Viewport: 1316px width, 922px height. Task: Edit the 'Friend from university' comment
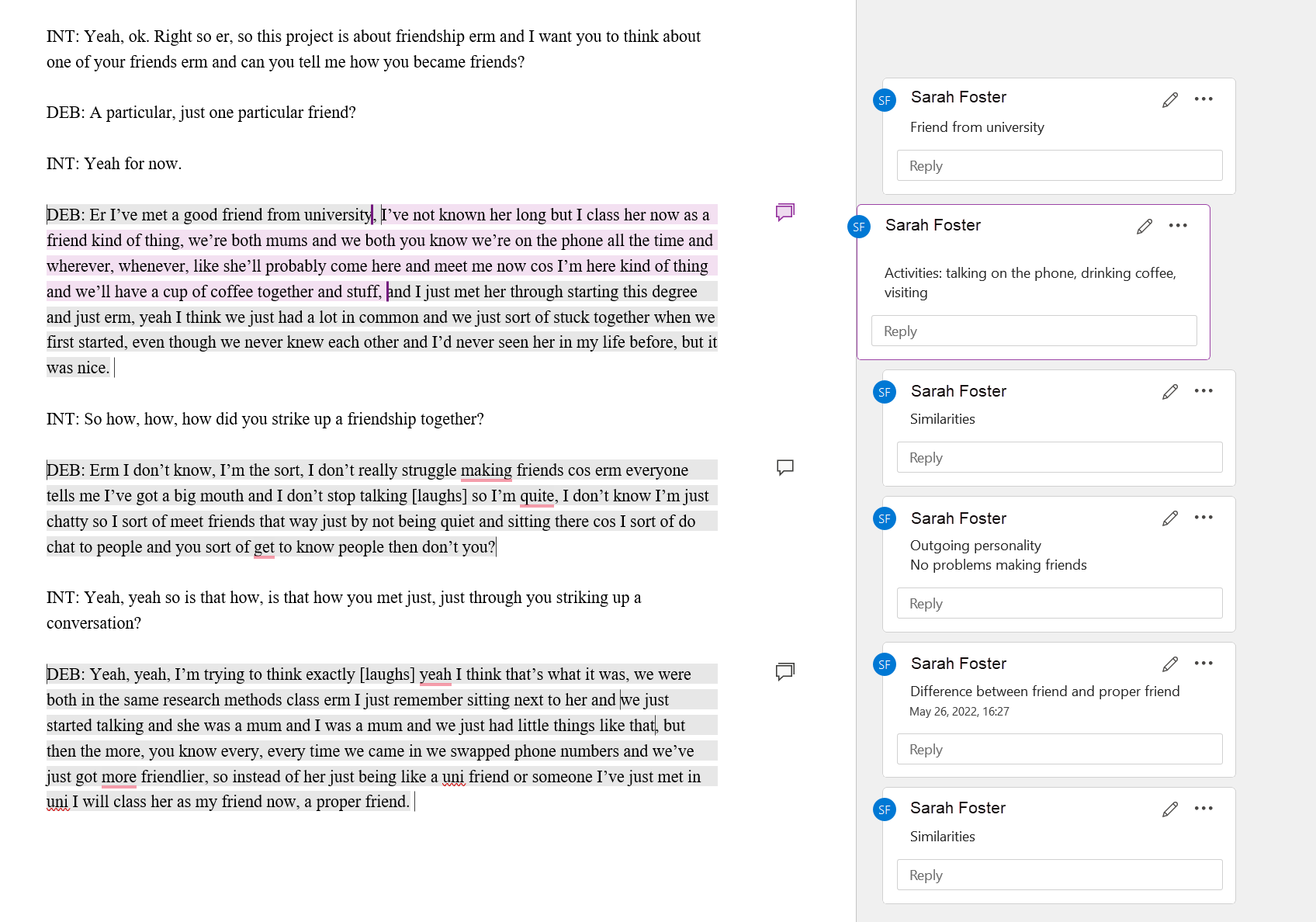(1170, 99)
